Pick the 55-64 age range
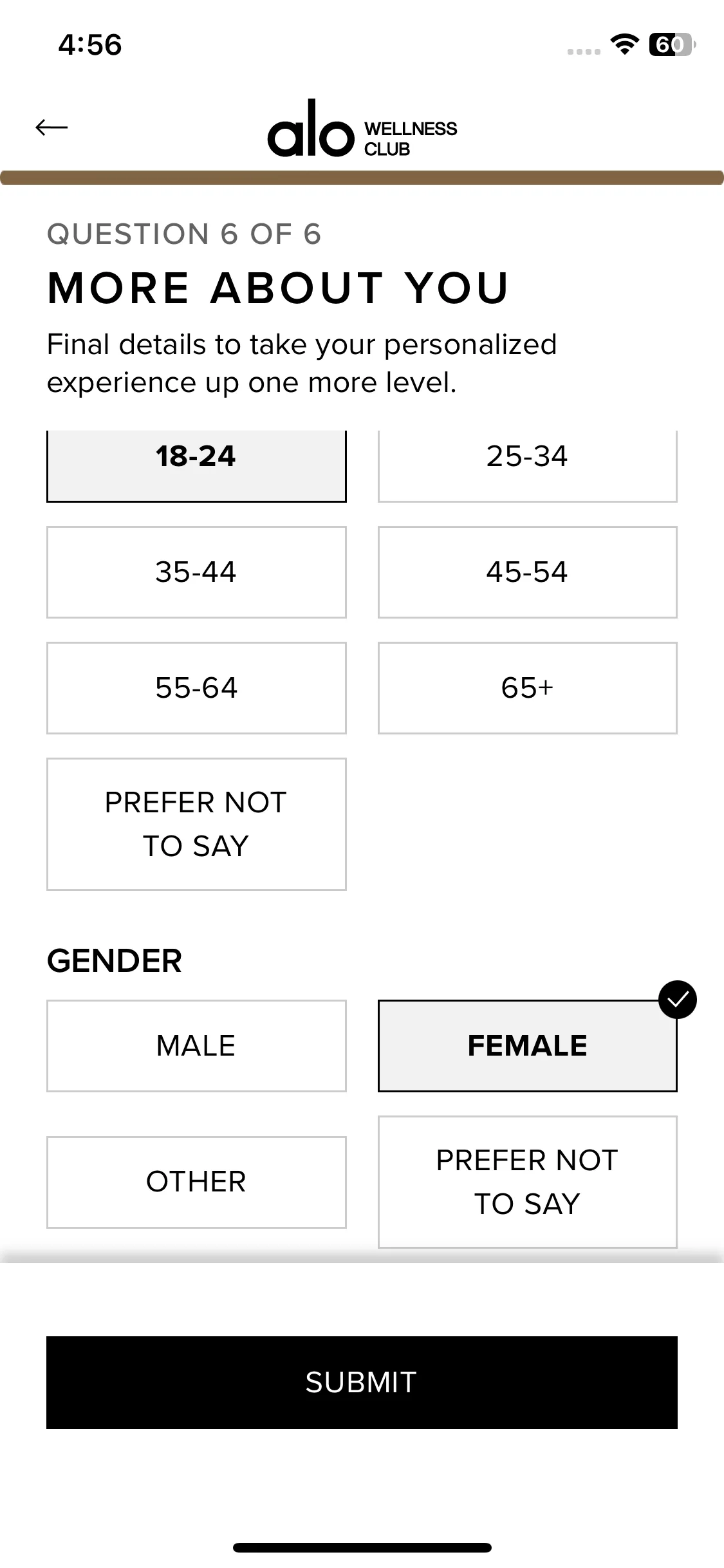This screenshot has width=724, height=1568. click(x=196, y=688)
